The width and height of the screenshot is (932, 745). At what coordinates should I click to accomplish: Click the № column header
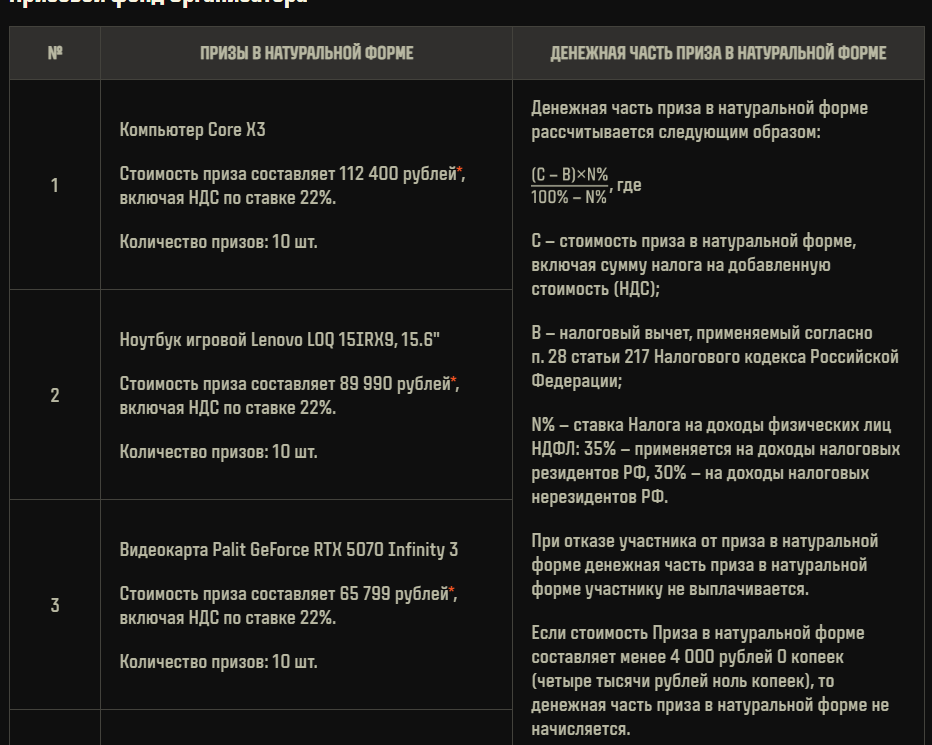coord(55,53)
